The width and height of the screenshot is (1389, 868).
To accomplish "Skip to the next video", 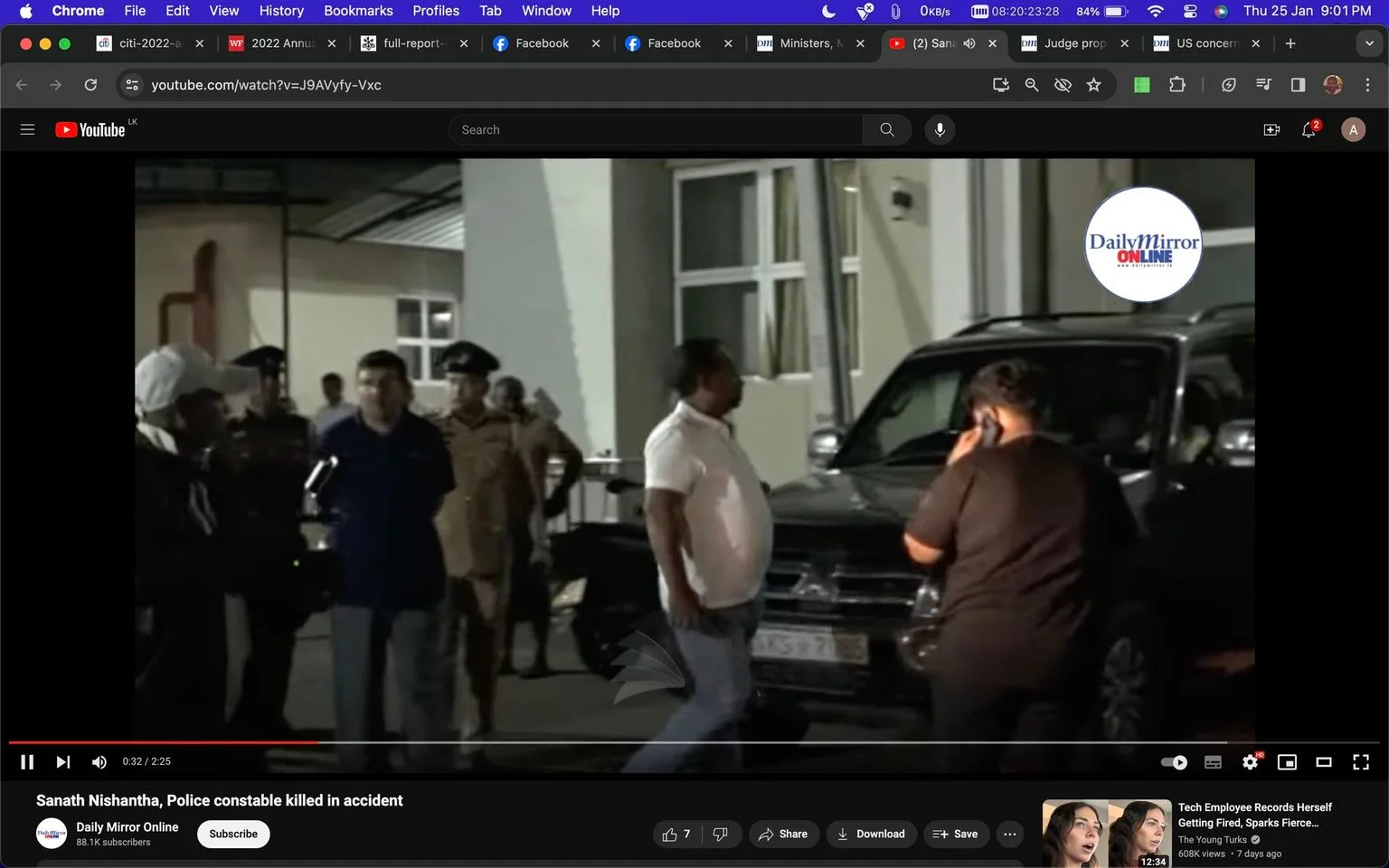I will pyautogui.click(x=62, y=762).
